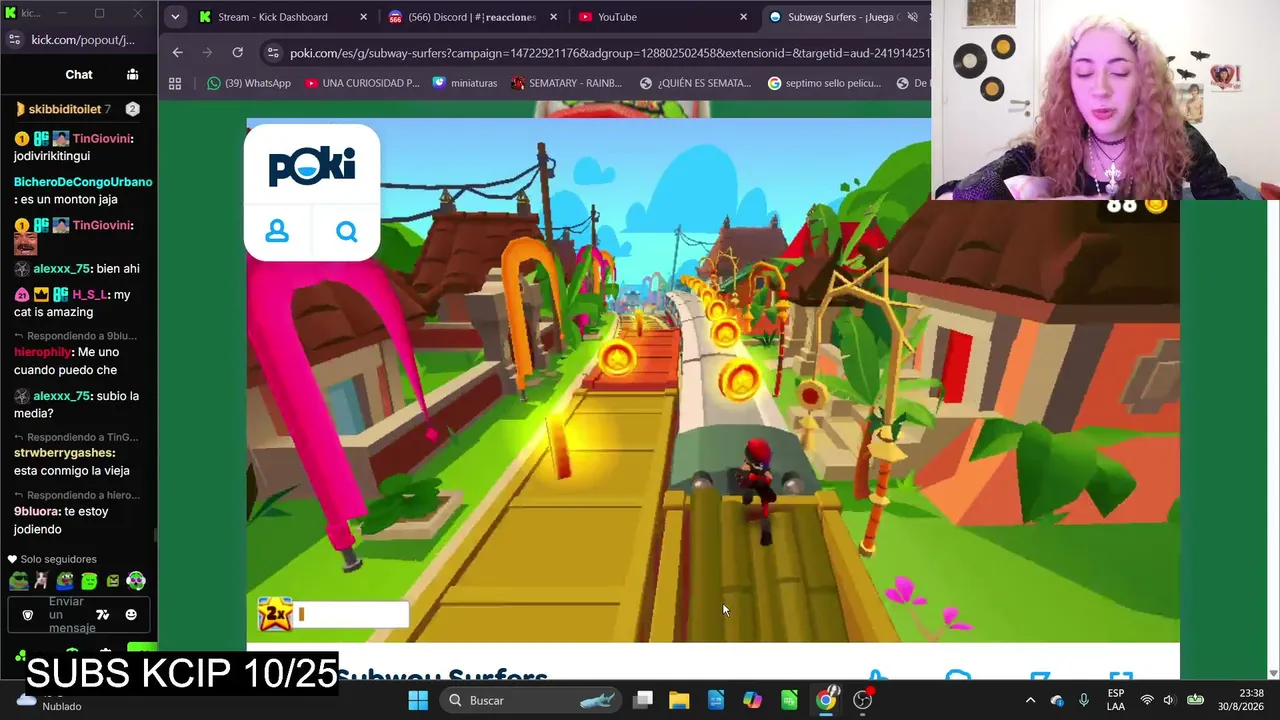Go back in Chrome
The height and width of the screenshot is (720, 1280).
[x=177, y=52]
